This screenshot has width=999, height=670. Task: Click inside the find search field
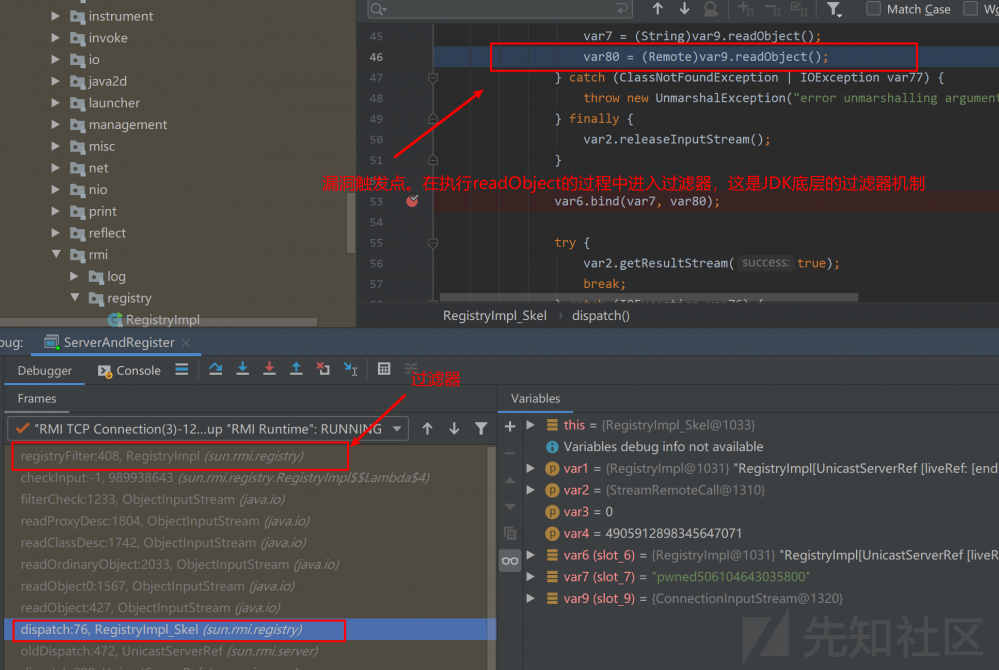(500, 9)
